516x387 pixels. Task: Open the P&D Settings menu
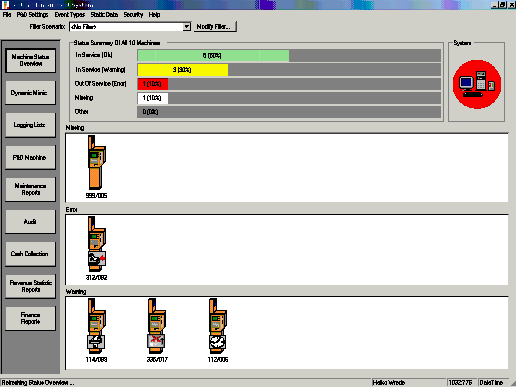coord(32,15)
